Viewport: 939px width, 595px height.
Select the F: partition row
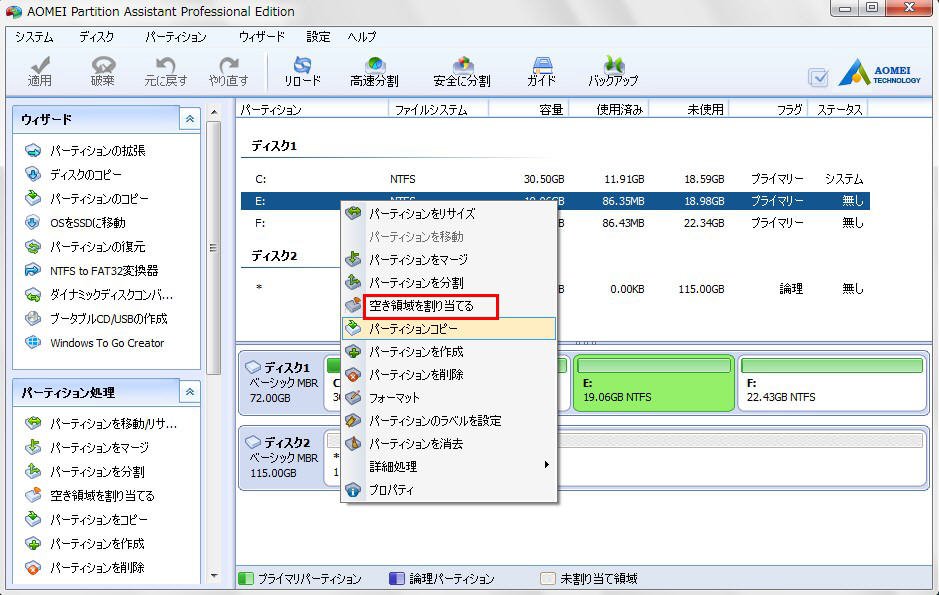555,223
